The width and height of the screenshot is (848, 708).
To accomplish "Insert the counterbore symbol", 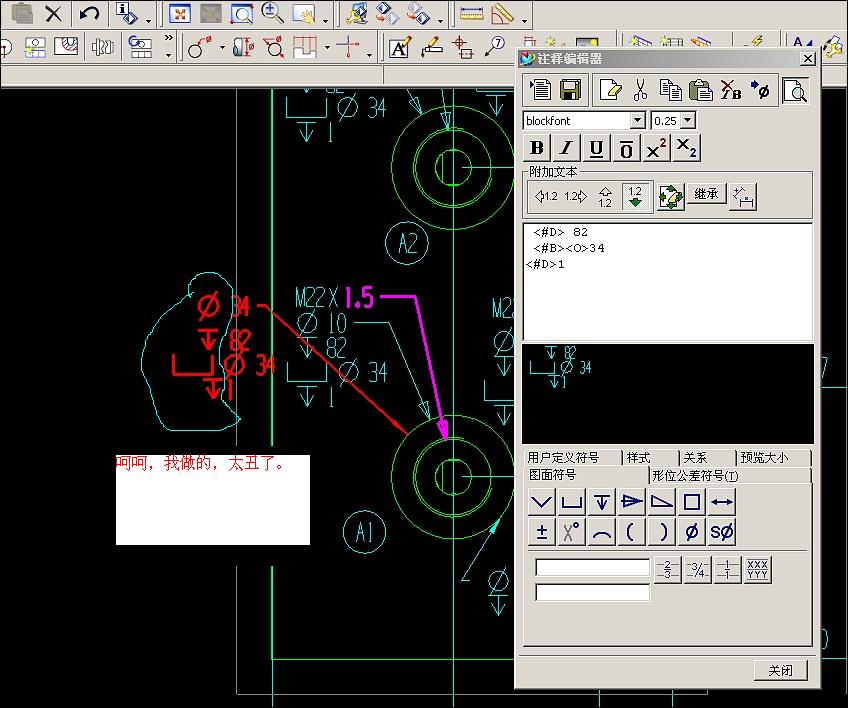I will coord(572,502).
